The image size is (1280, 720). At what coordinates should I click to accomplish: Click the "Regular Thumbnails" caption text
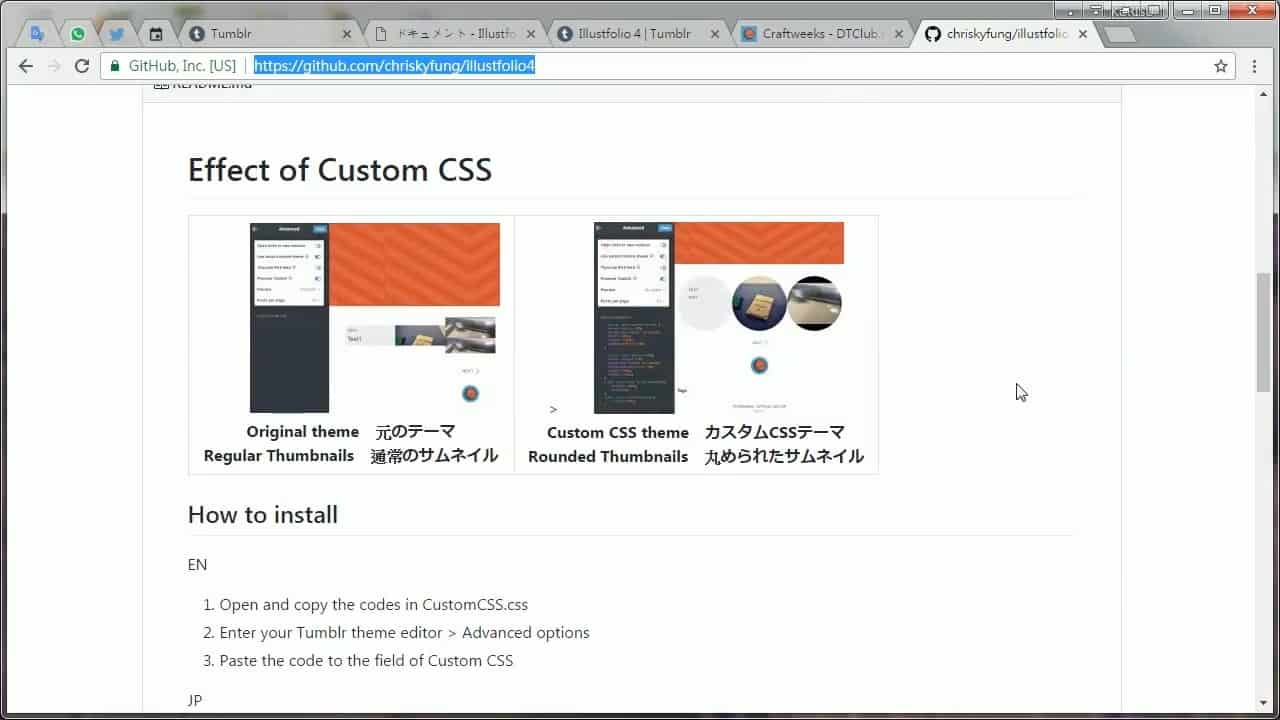pyautogui.click(x=279, y=456)
